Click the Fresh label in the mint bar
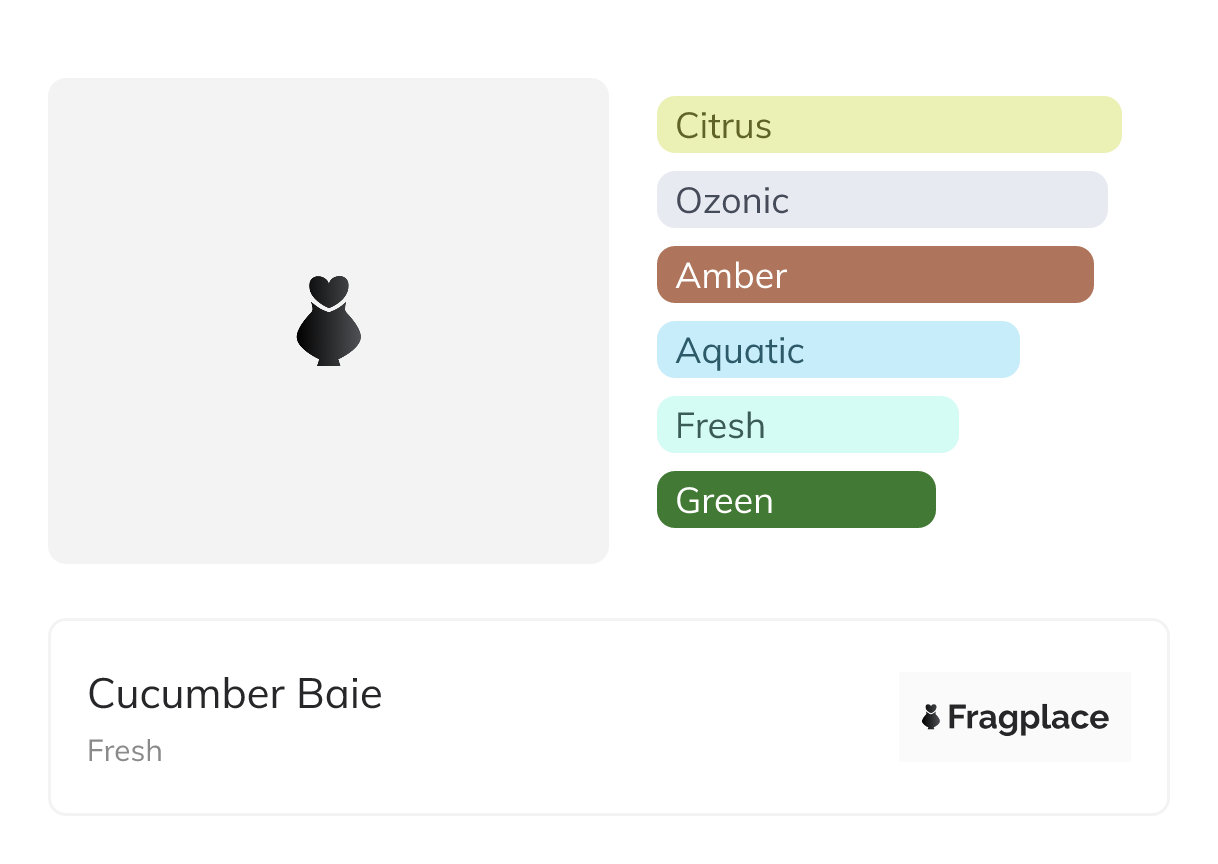The width and height of the screenshot is (1218, 864). coord(720,426)
